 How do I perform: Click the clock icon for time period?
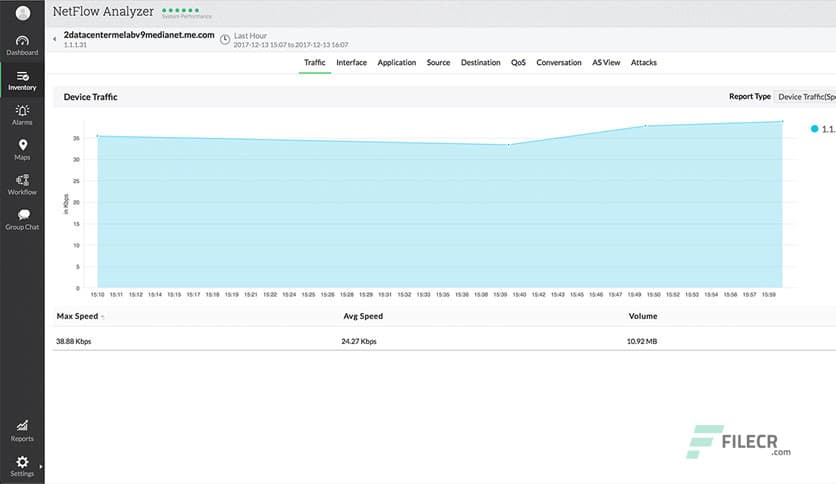point(226,39)
